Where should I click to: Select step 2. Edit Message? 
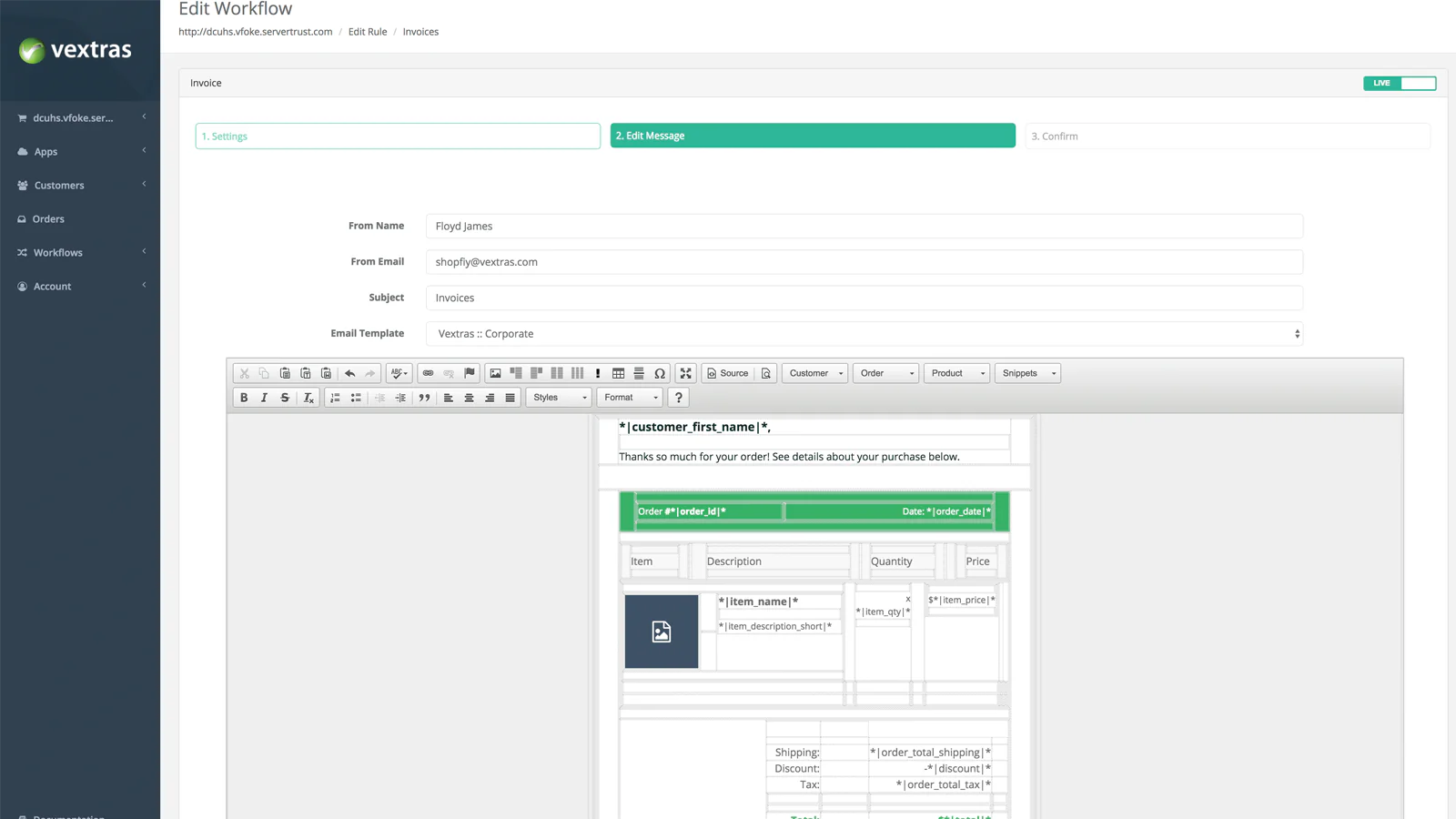813,136
